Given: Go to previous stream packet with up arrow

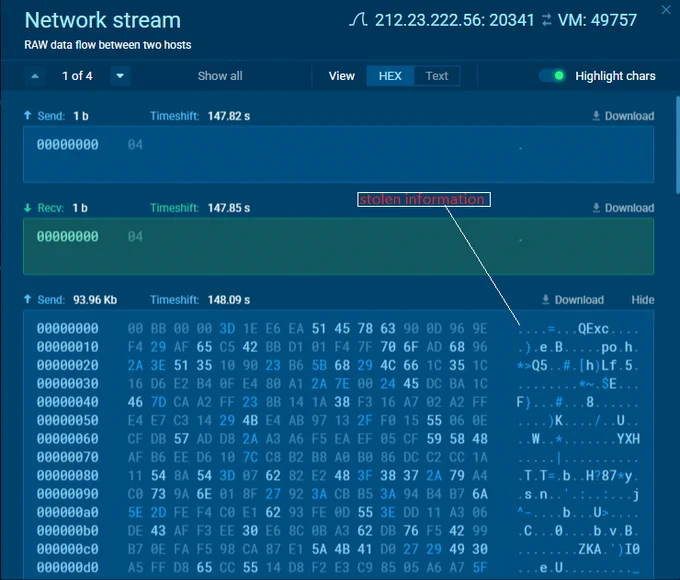Looking at the screenshot, I should coord(35,76).
